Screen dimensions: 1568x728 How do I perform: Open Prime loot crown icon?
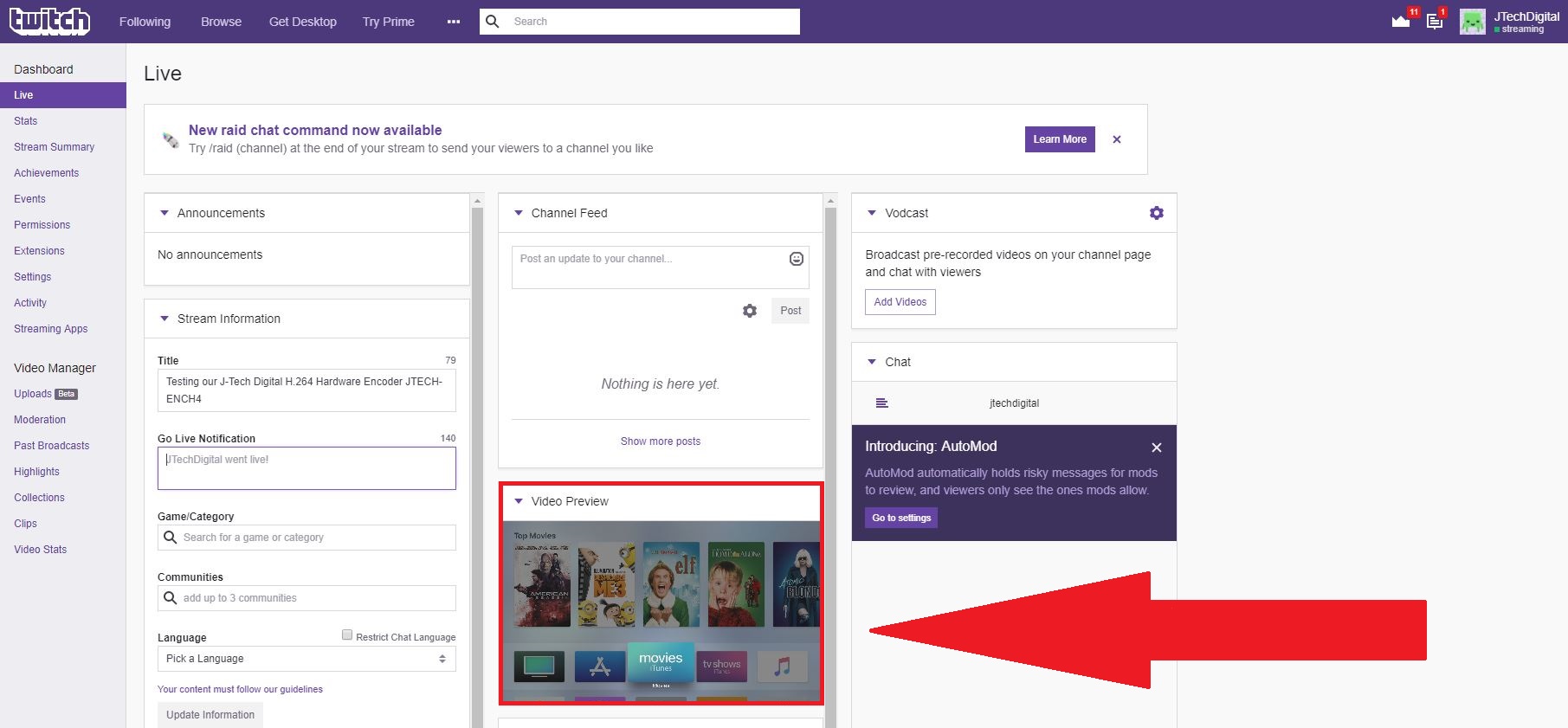(1401, 21)
